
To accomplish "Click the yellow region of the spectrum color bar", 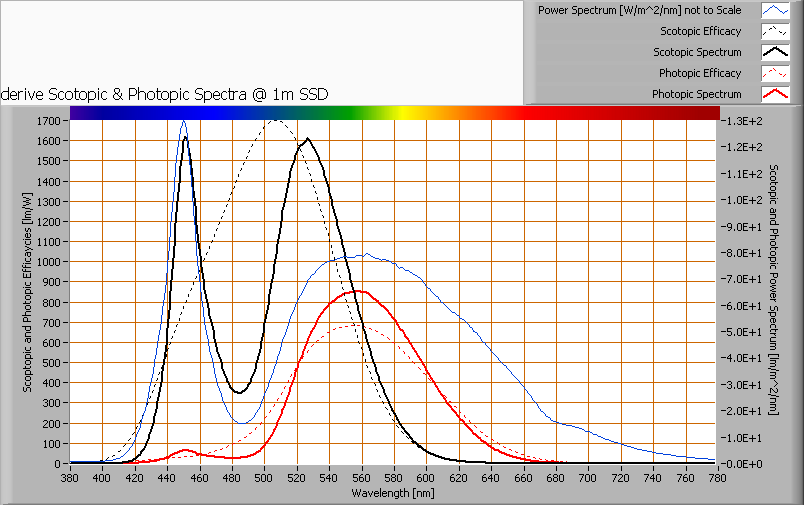I will click(x=410, y=113).
